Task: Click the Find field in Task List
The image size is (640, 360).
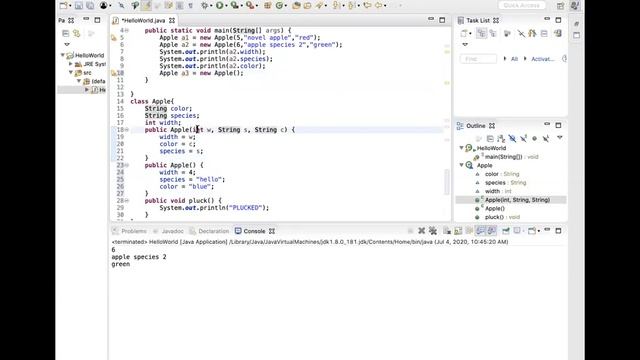Action: tap(478, 59)
